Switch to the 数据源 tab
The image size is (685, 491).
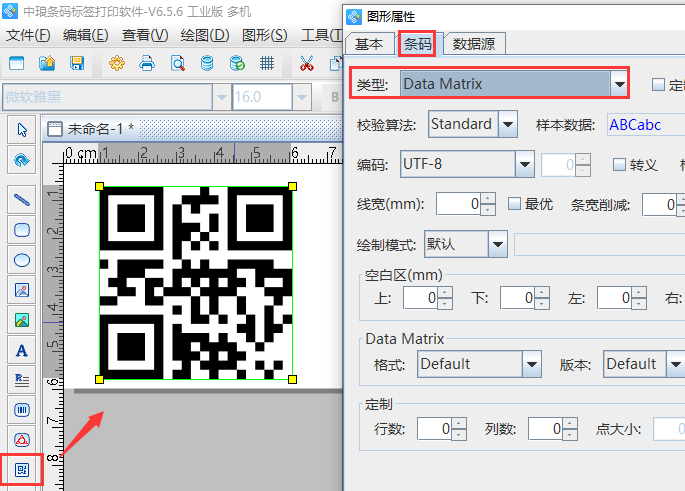point(474,44)
